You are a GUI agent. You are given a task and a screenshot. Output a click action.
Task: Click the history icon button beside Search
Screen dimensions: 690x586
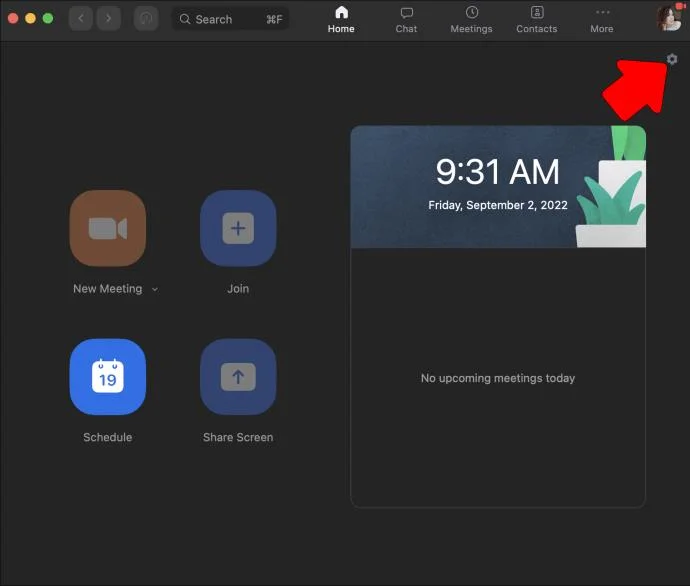pyautogui.click(x=146, y=18)
